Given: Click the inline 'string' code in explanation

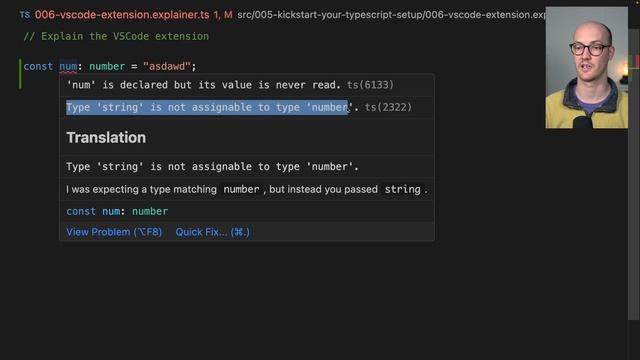Looking at the screenshot, I should [402, 189].
